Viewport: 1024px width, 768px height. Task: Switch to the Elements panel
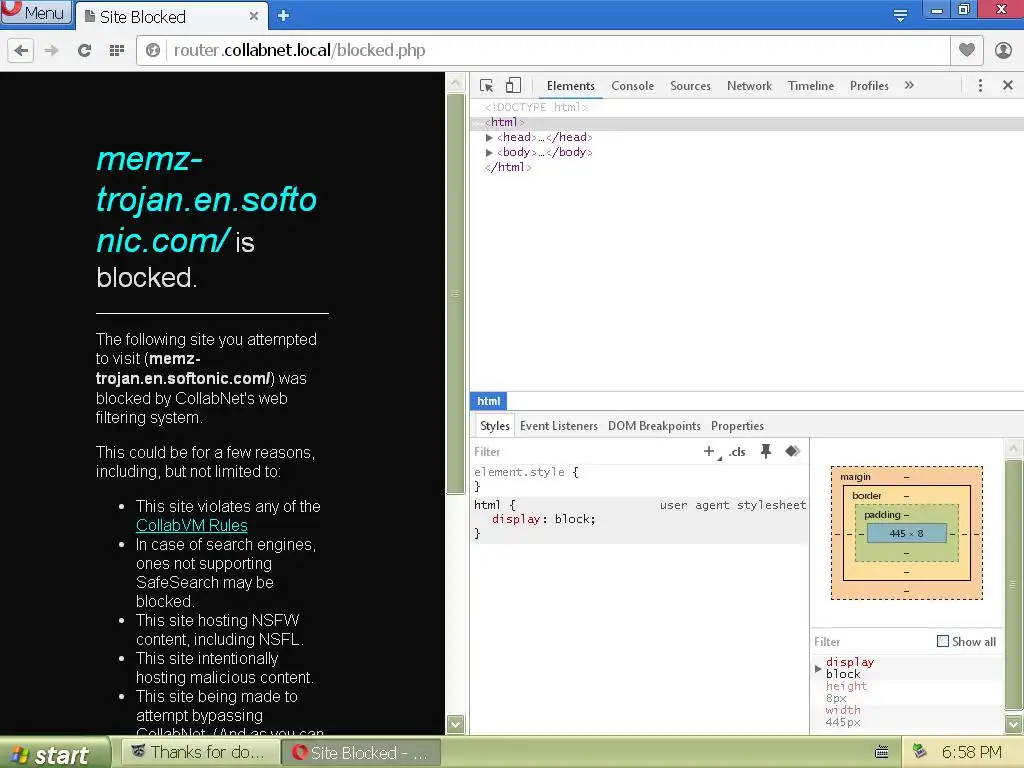571,86
